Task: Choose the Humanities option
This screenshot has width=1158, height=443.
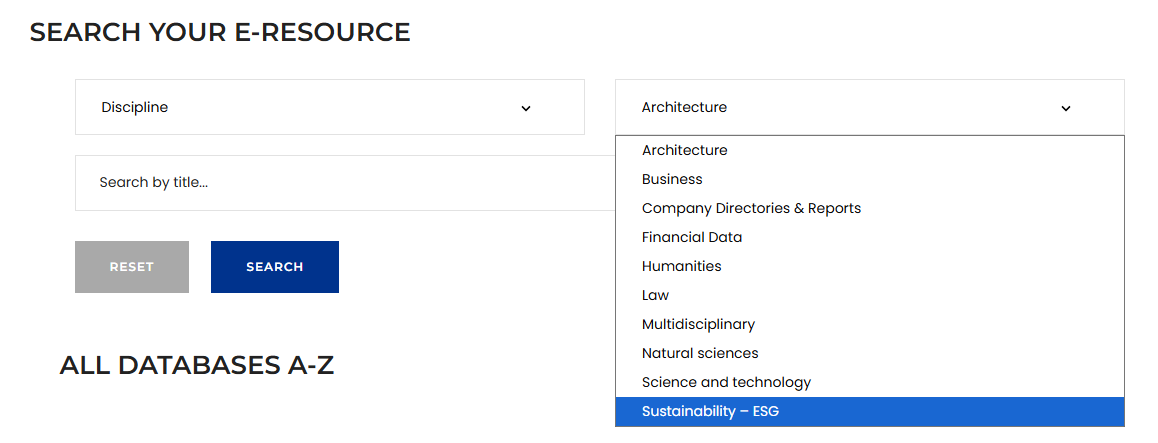Action: tap(681, 266)
